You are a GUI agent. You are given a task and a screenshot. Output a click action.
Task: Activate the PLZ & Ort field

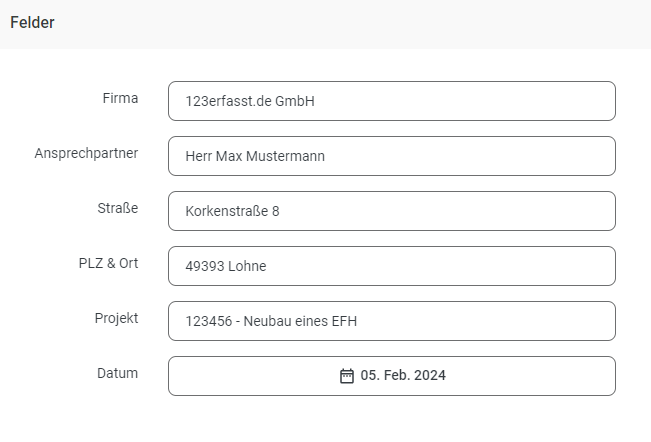(392, 266)
